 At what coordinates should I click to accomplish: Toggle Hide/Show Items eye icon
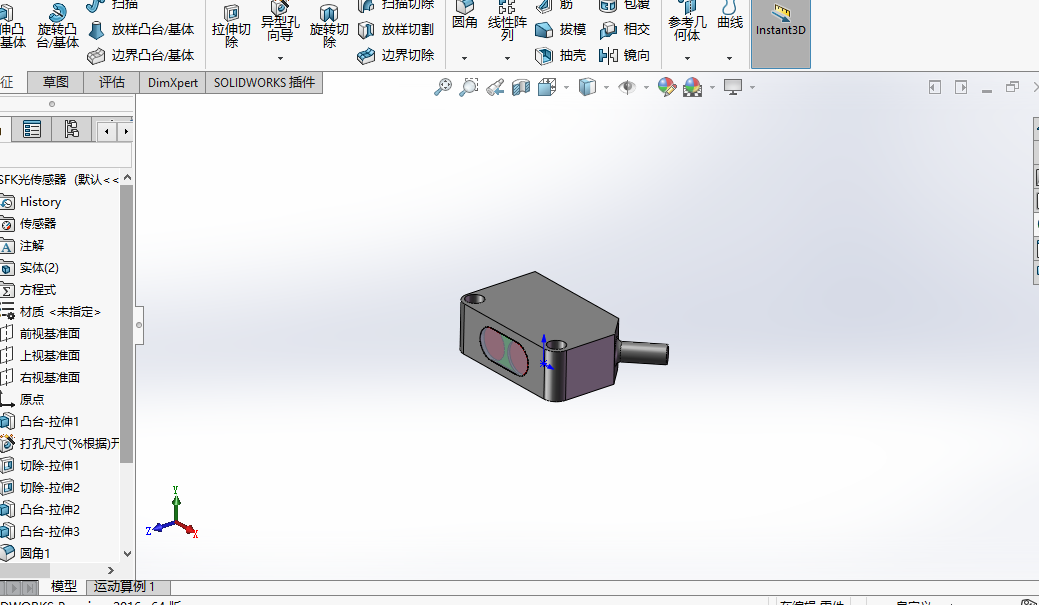627,87
